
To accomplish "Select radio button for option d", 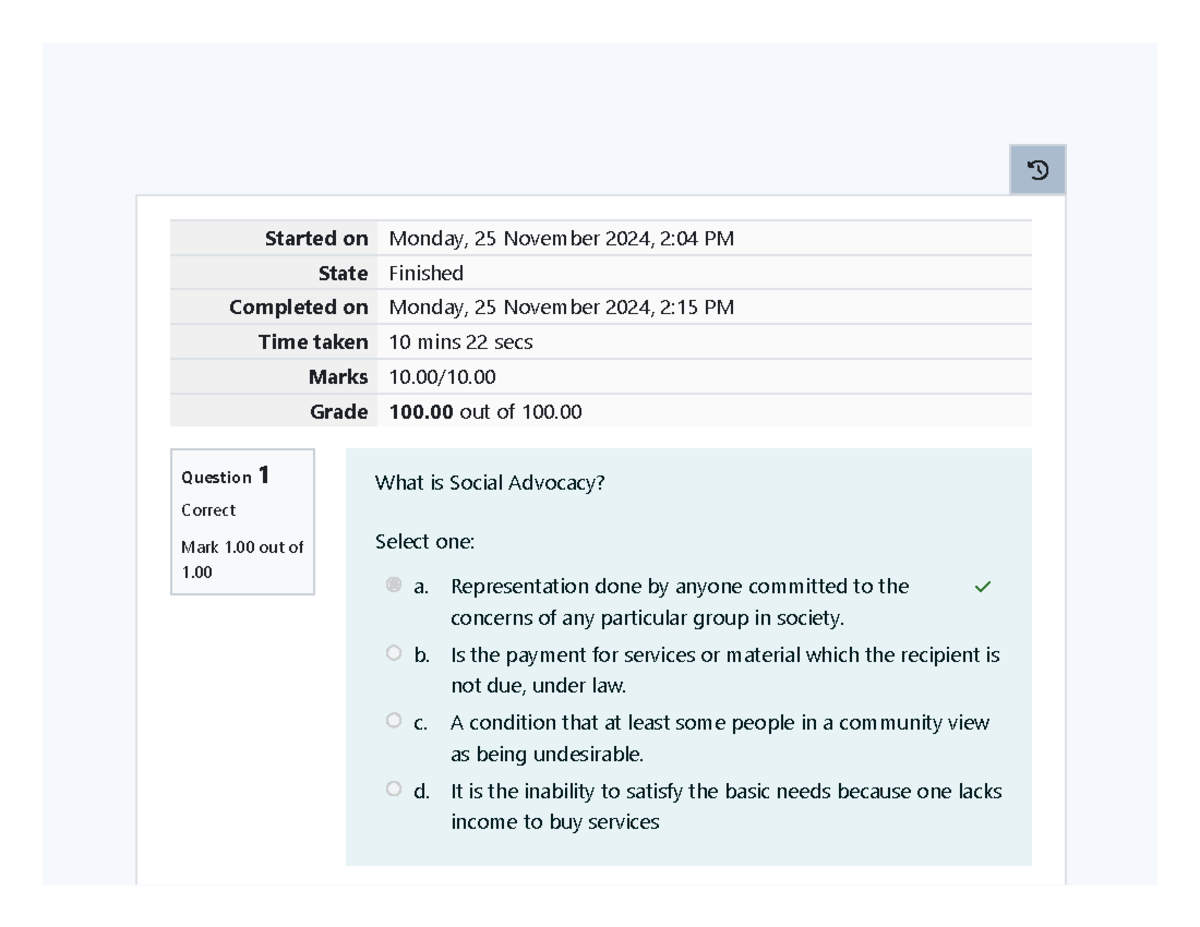I will tap(393, 790).
